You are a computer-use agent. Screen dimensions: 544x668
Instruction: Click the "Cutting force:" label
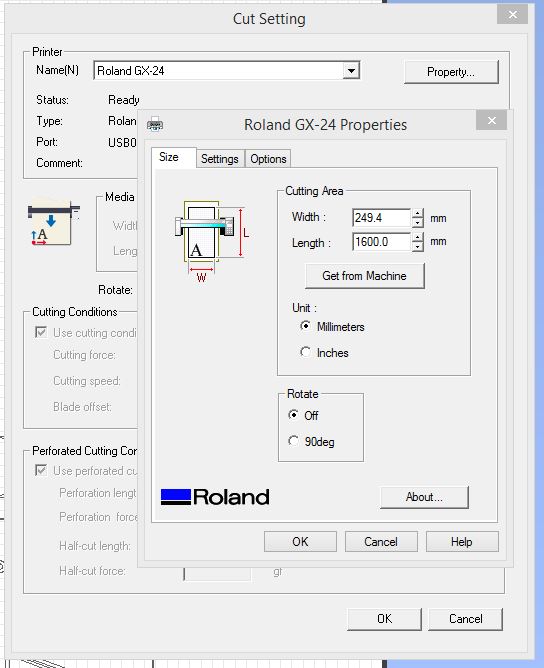coord(84,354)
